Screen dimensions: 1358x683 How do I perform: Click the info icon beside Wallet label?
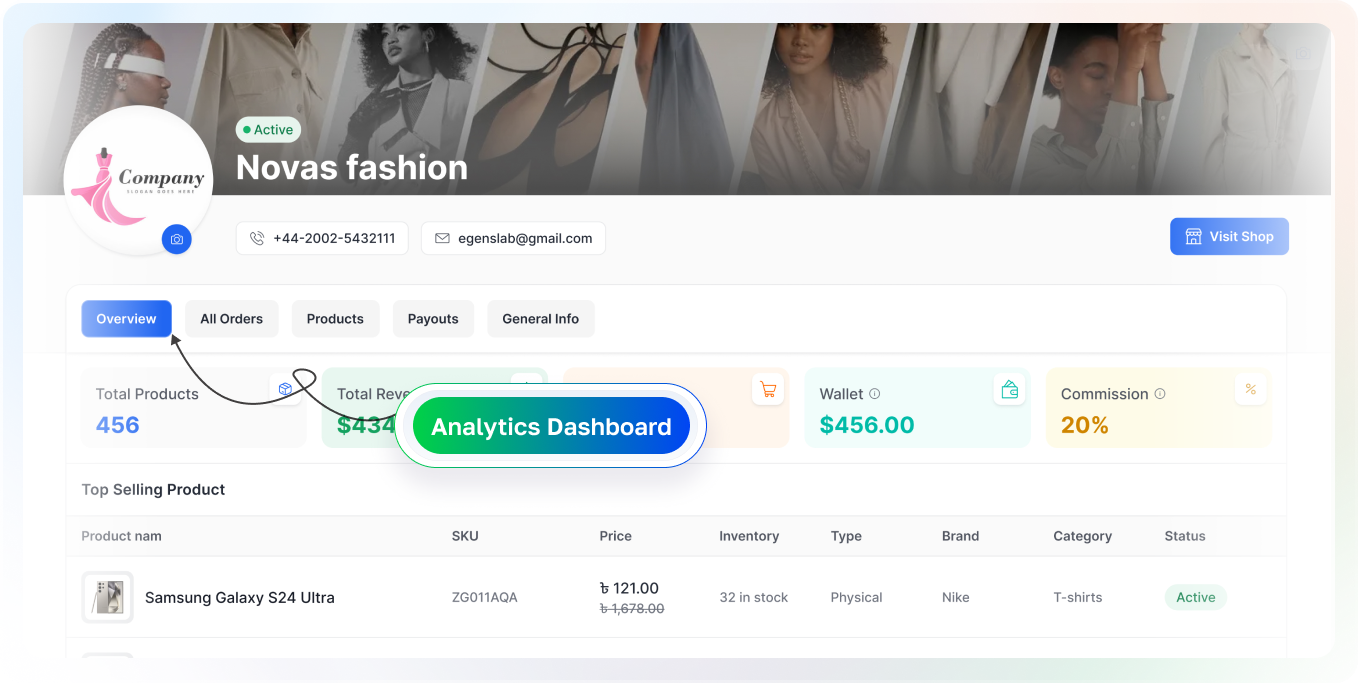(875, 394)
